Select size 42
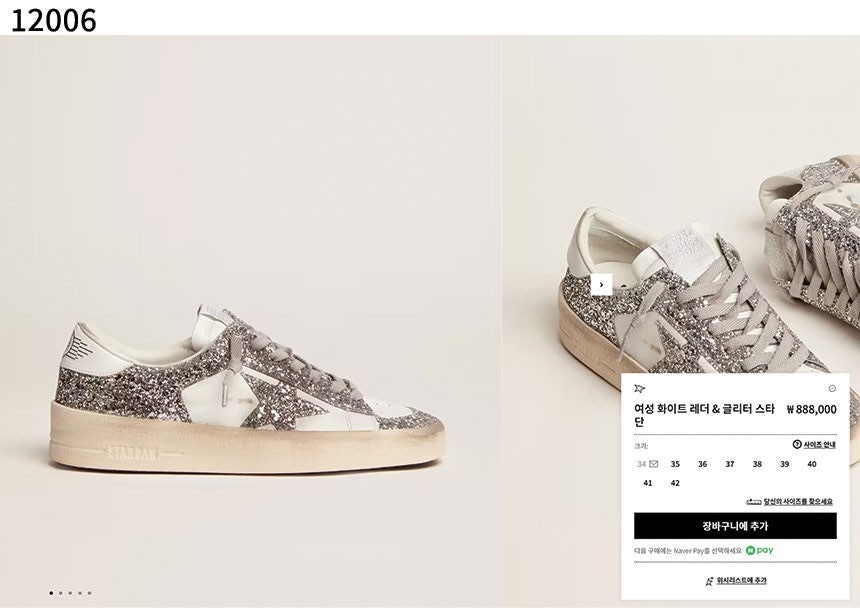This screenshot has width=860, height=608. tap(675, 483)
